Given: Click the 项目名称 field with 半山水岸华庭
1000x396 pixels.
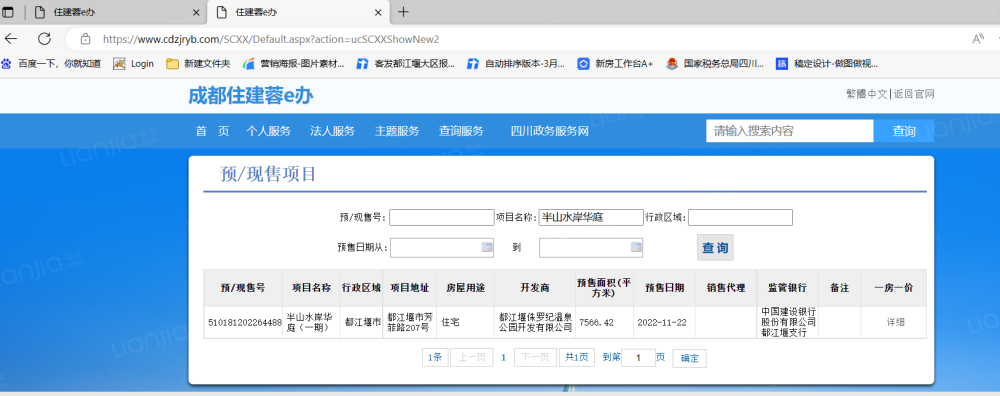Looking at the screenshot, I should click(x=591, y=217).
